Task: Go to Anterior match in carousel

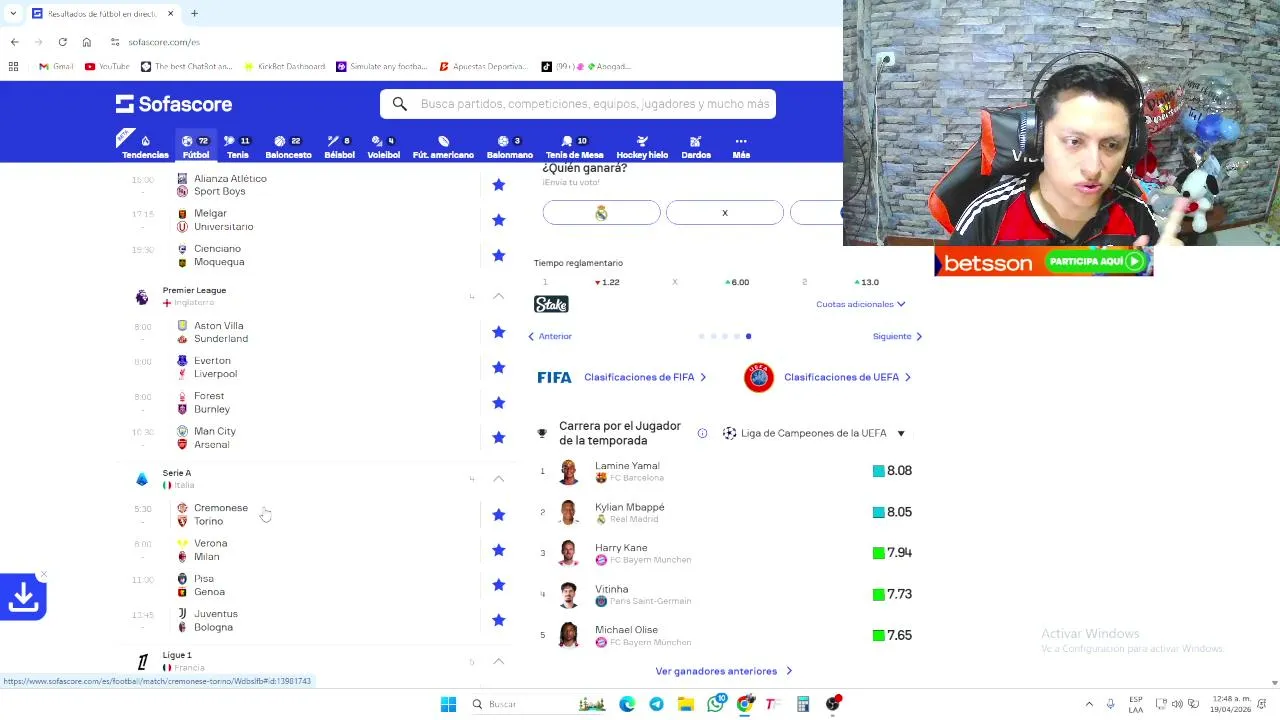Action: click(550, 336)
